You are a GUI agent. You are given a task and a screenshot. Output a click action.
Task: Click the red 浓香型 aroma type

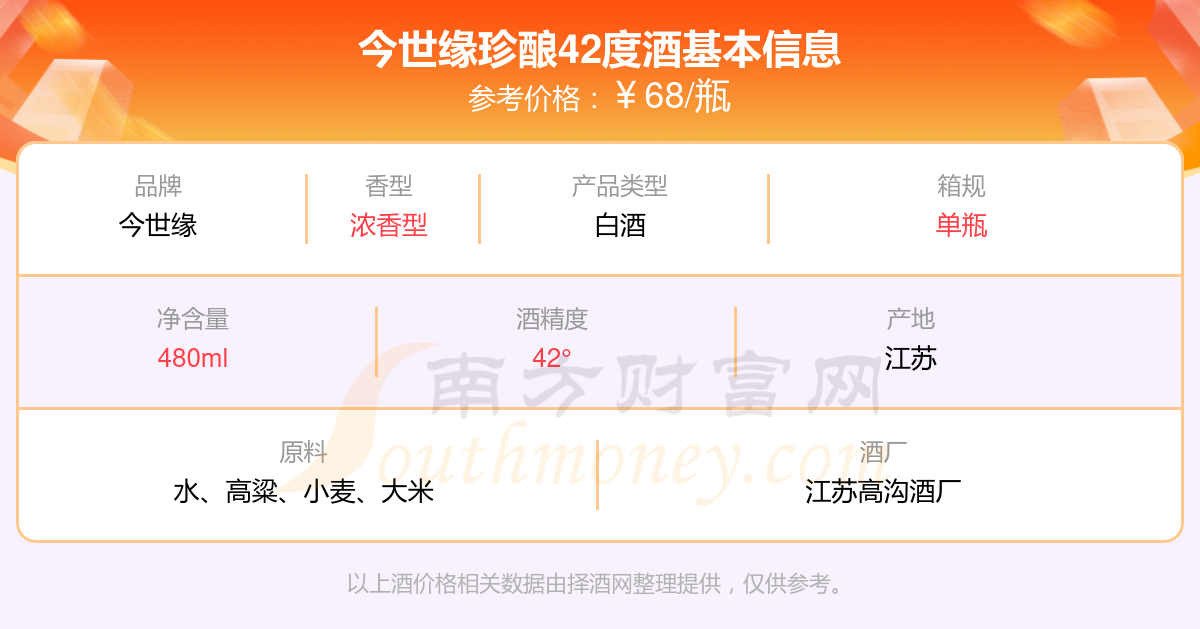click(x=389, y=225)
